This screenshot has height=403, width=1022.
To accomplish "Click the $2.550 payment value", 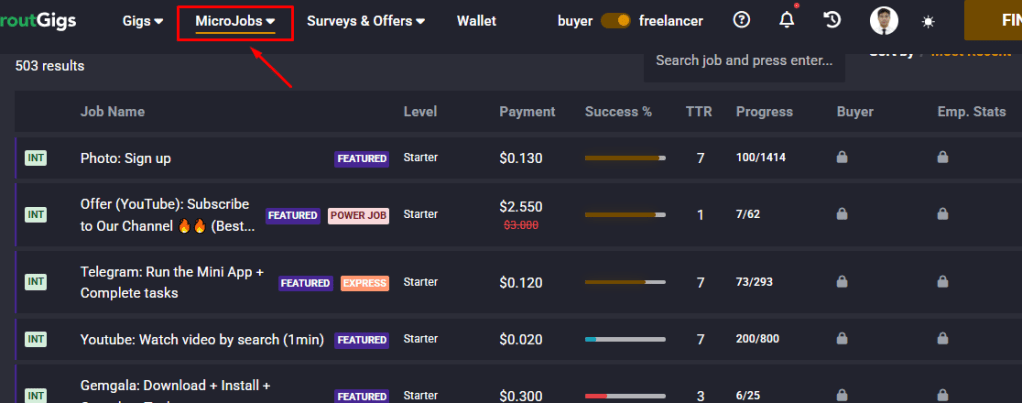I will tap(521, 207).
